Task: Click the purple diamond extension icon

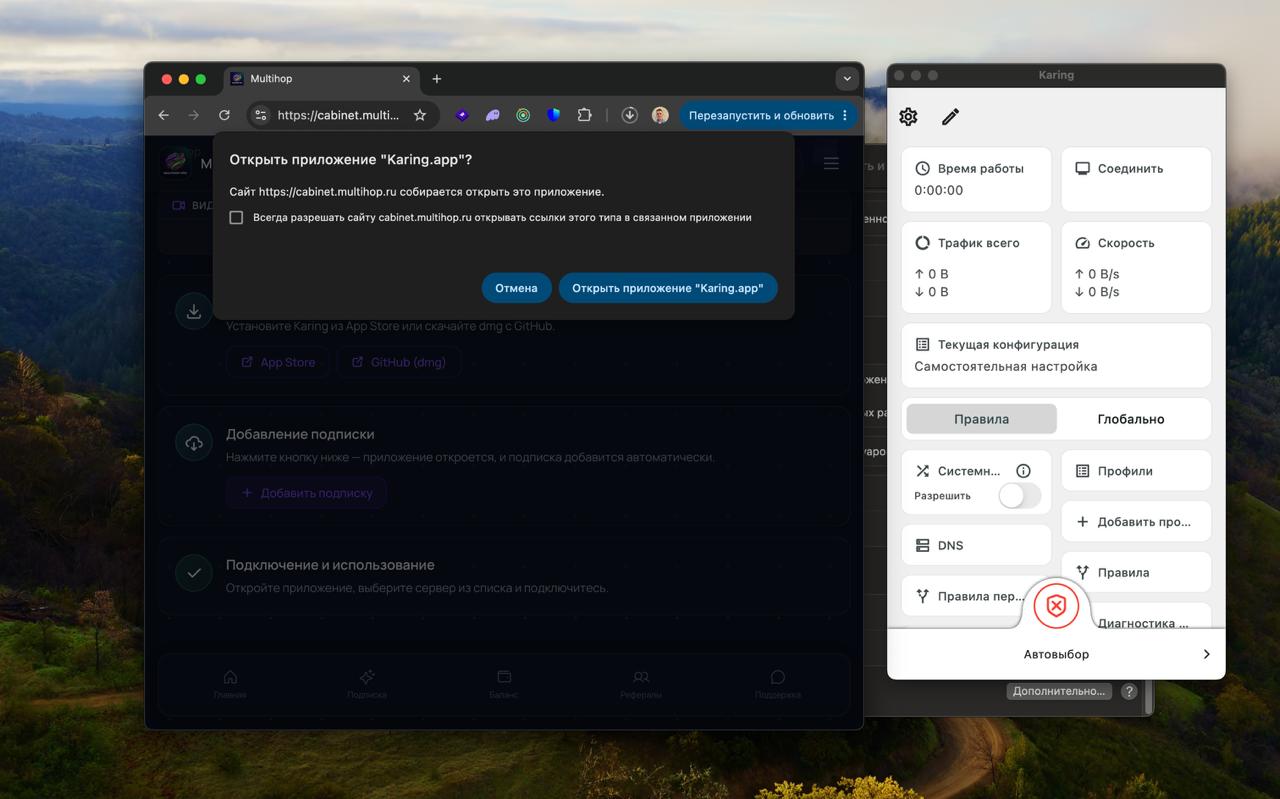Action: tap(462, 116)
